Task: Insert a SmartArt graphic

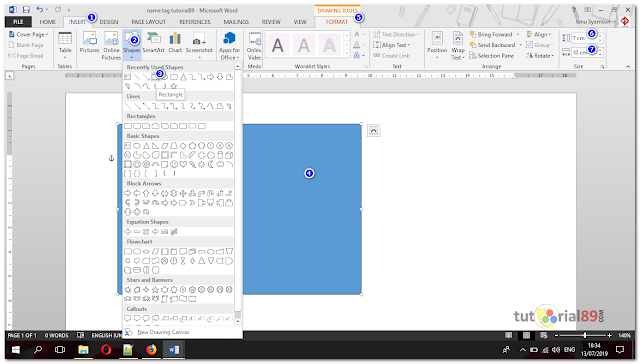Action: pos(153,43)
